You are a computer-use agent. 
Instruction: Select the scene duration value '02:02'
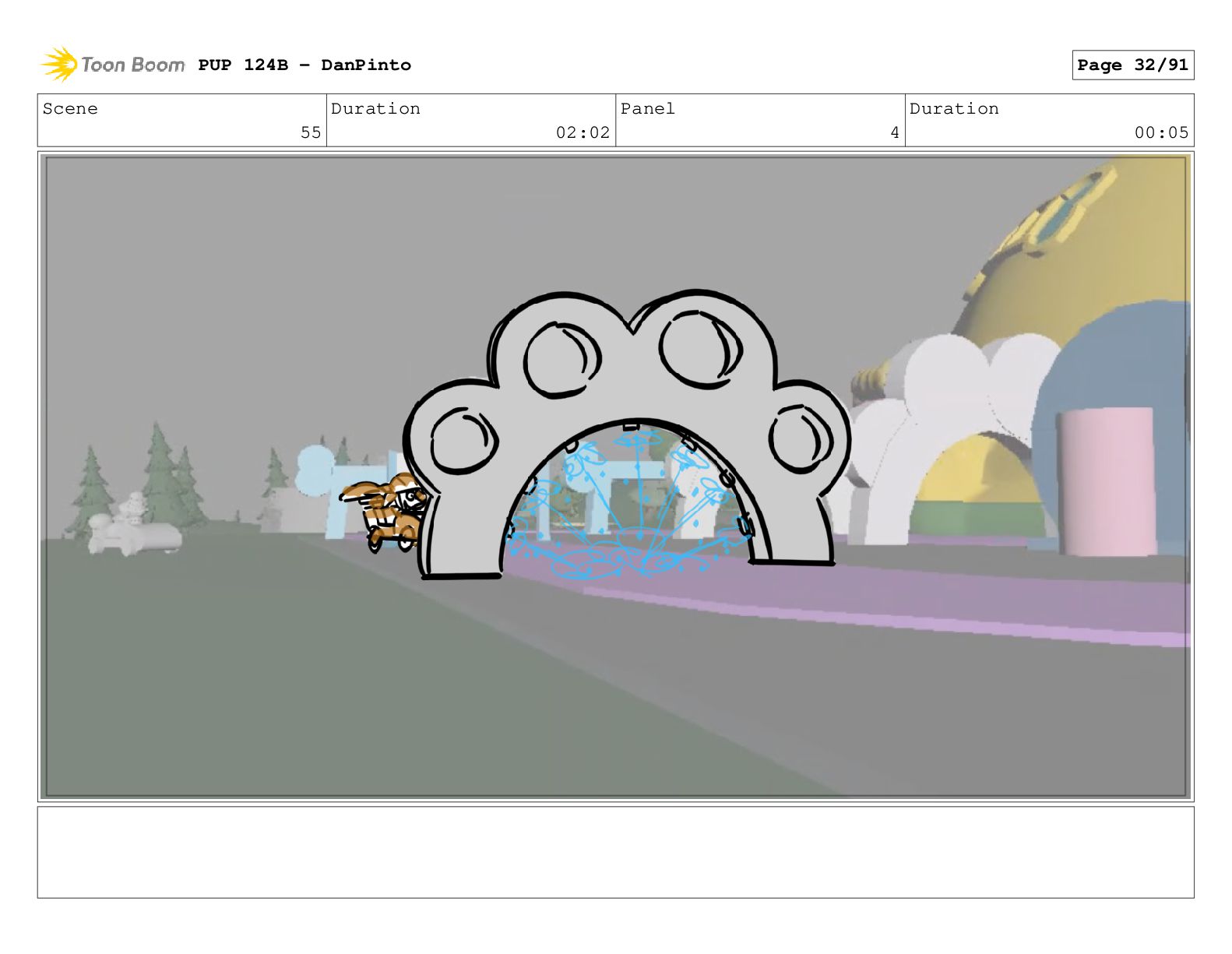coord(583,132)
